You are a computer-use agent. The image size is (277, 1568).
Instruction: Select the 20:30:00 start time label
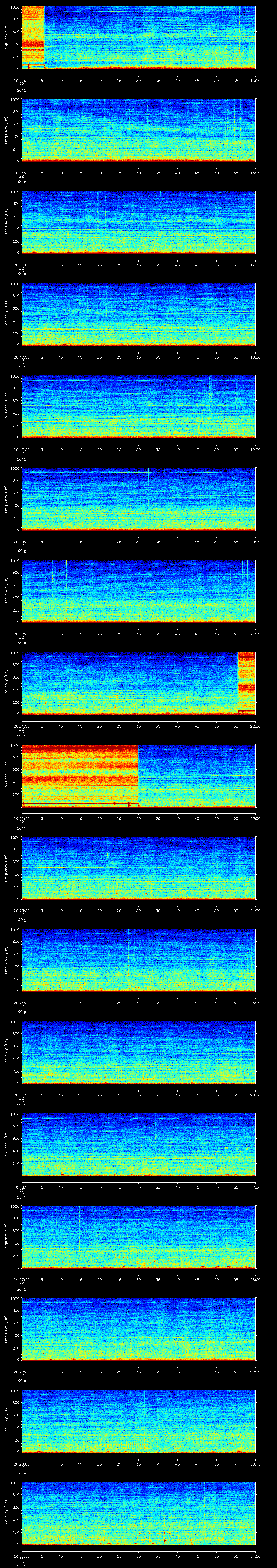(x=21, y=1556)
